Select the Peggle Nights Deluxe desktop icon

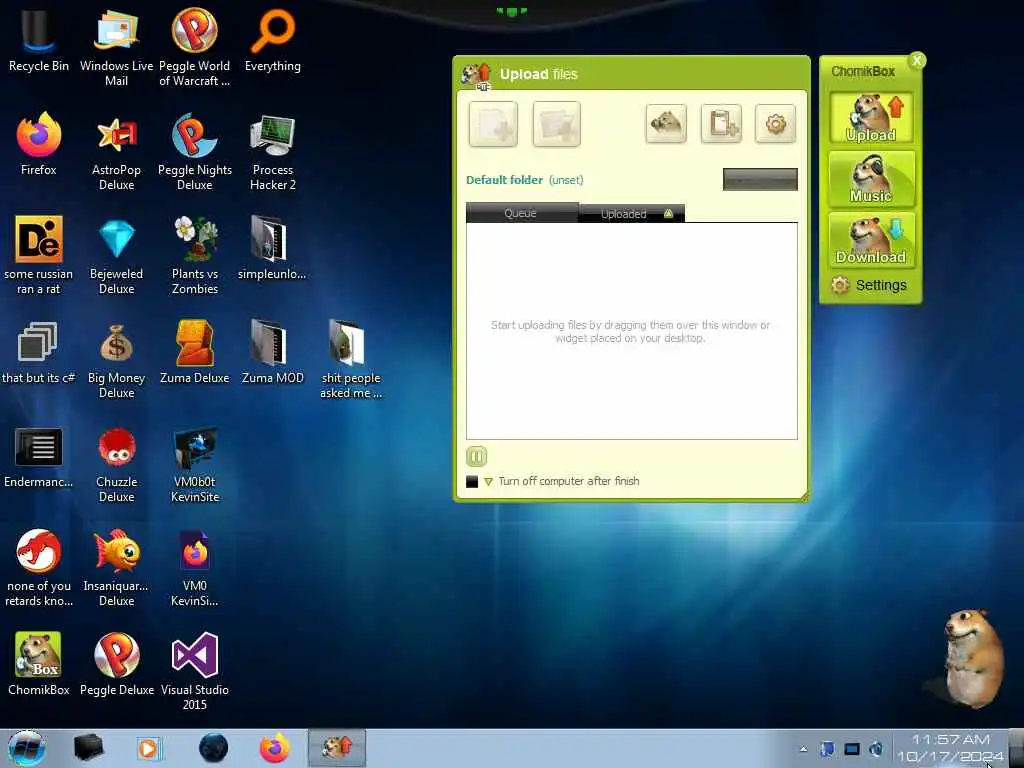coord(195,152)
